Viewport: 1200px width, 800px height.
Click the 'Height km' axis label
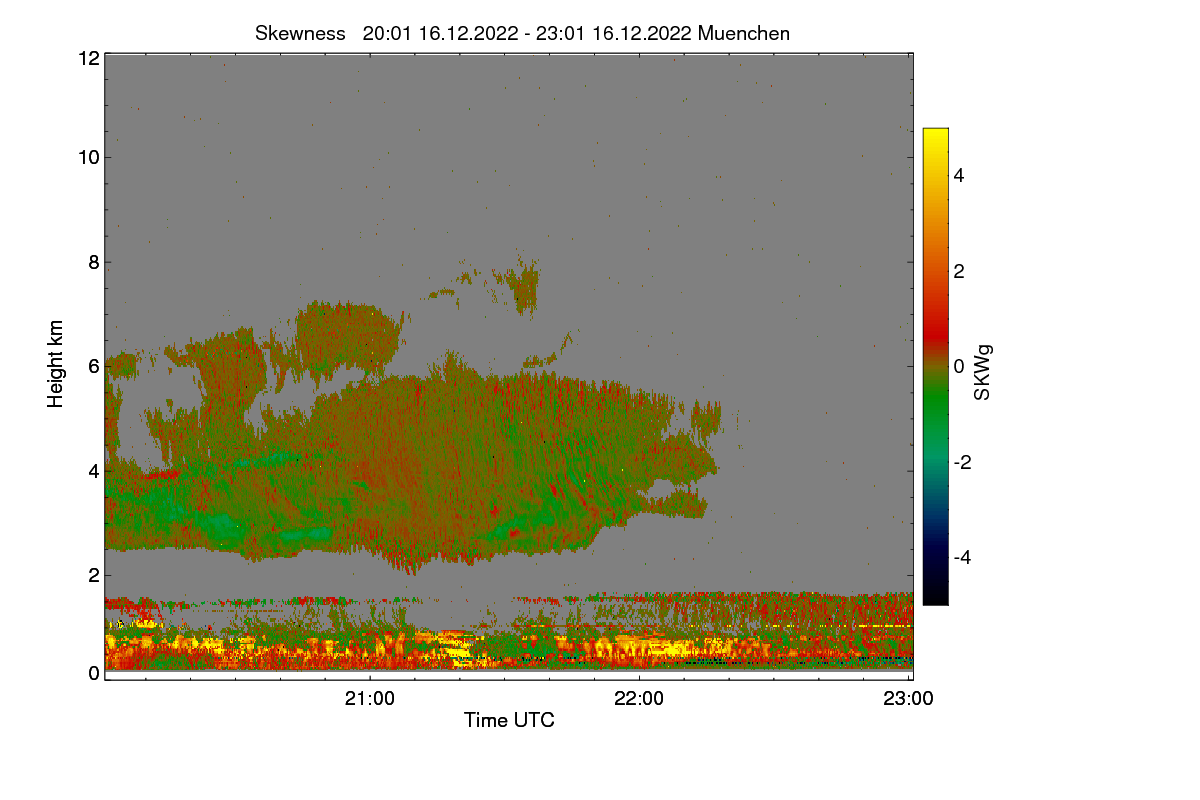pyautogui.click(x=56, y=364)
